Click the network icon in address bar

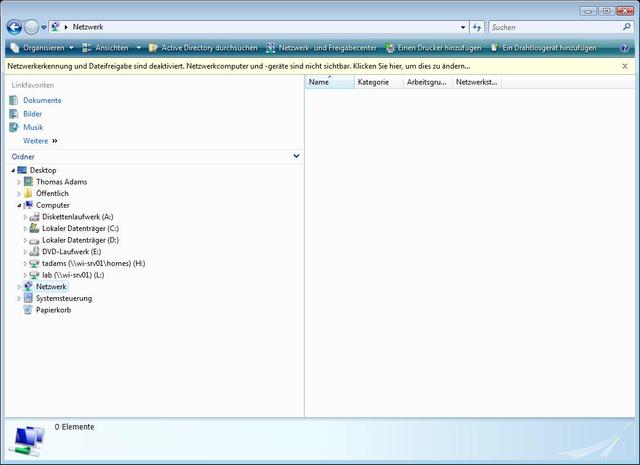55,27
